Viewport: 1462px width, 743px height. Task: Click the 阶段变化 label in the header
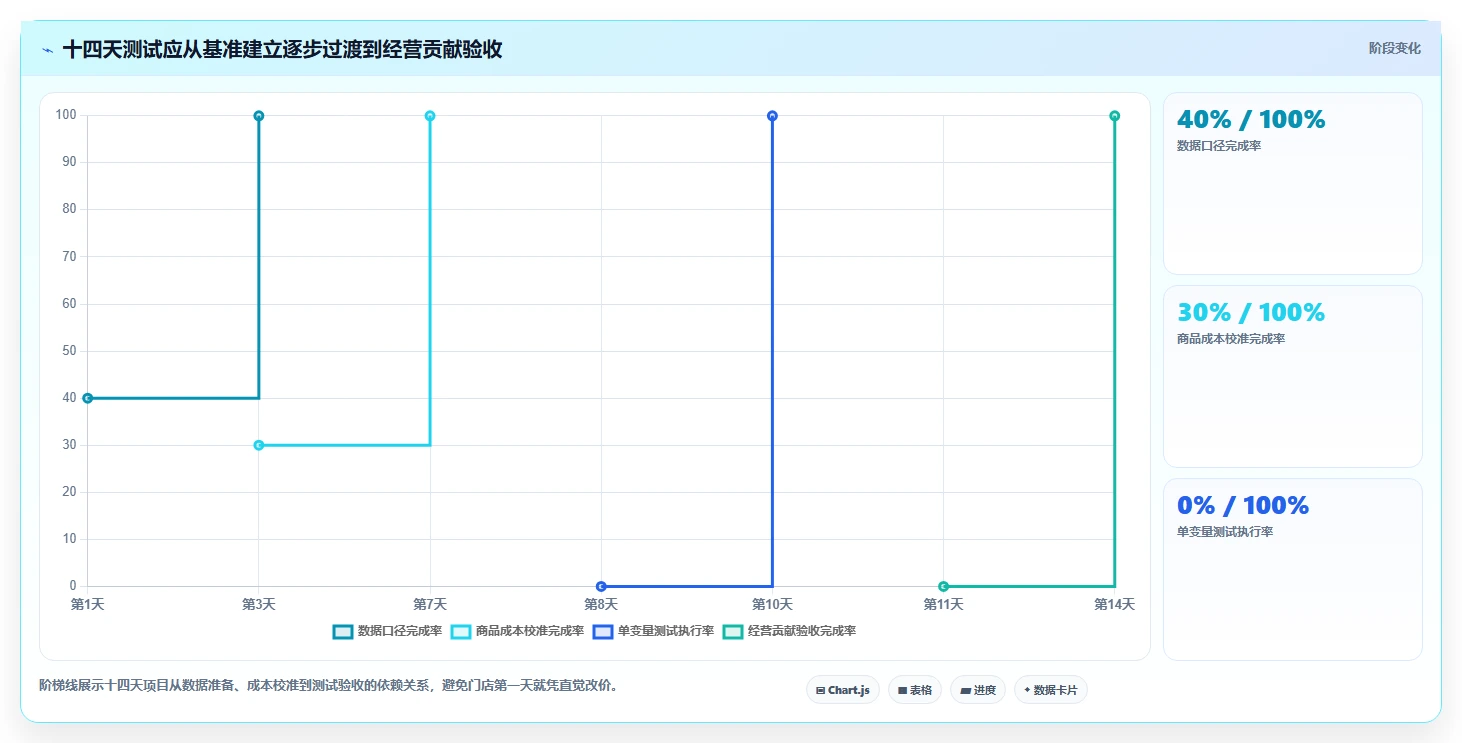[1394, 48]
